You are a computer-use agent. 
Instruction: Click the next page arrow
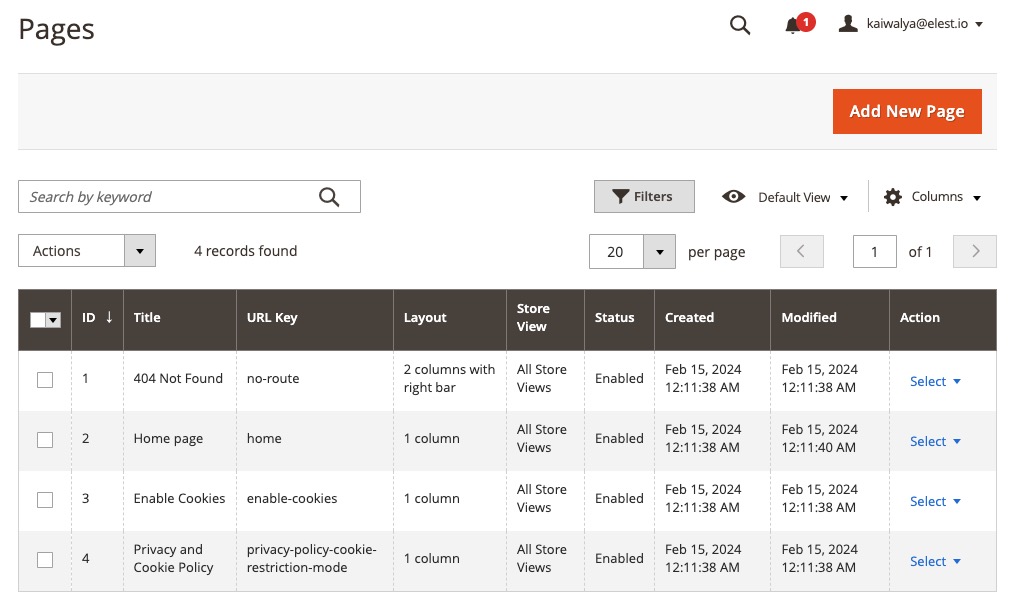973,251
